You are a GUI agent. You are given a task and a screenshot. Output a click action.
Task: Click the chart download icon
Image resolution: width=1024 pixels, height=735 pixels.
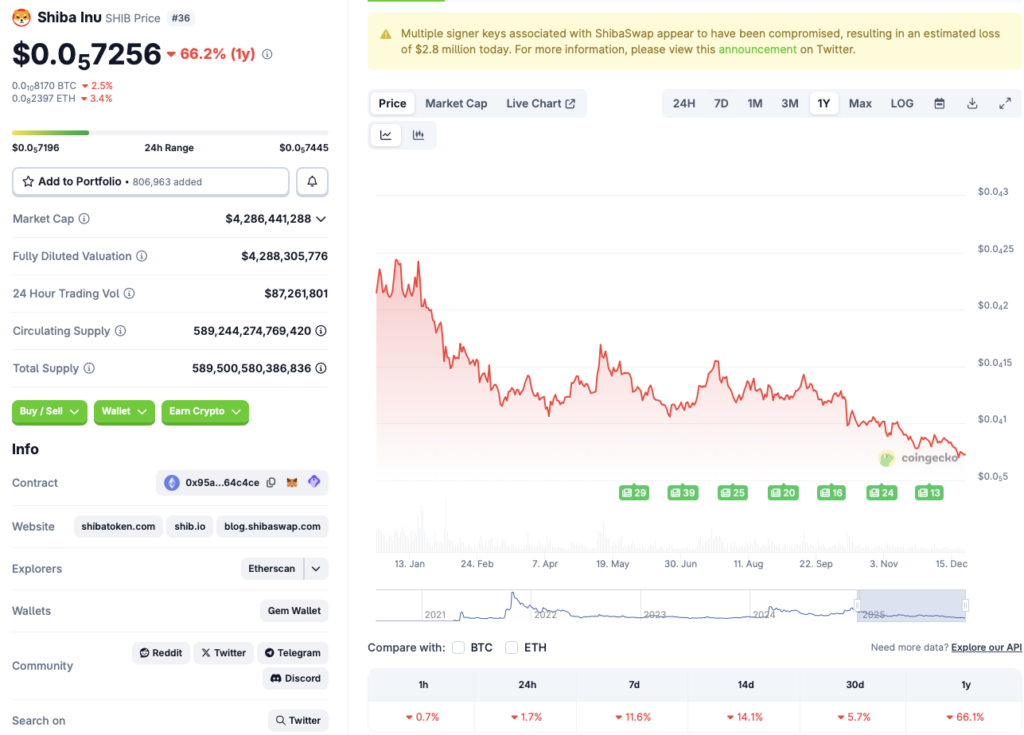971,103
